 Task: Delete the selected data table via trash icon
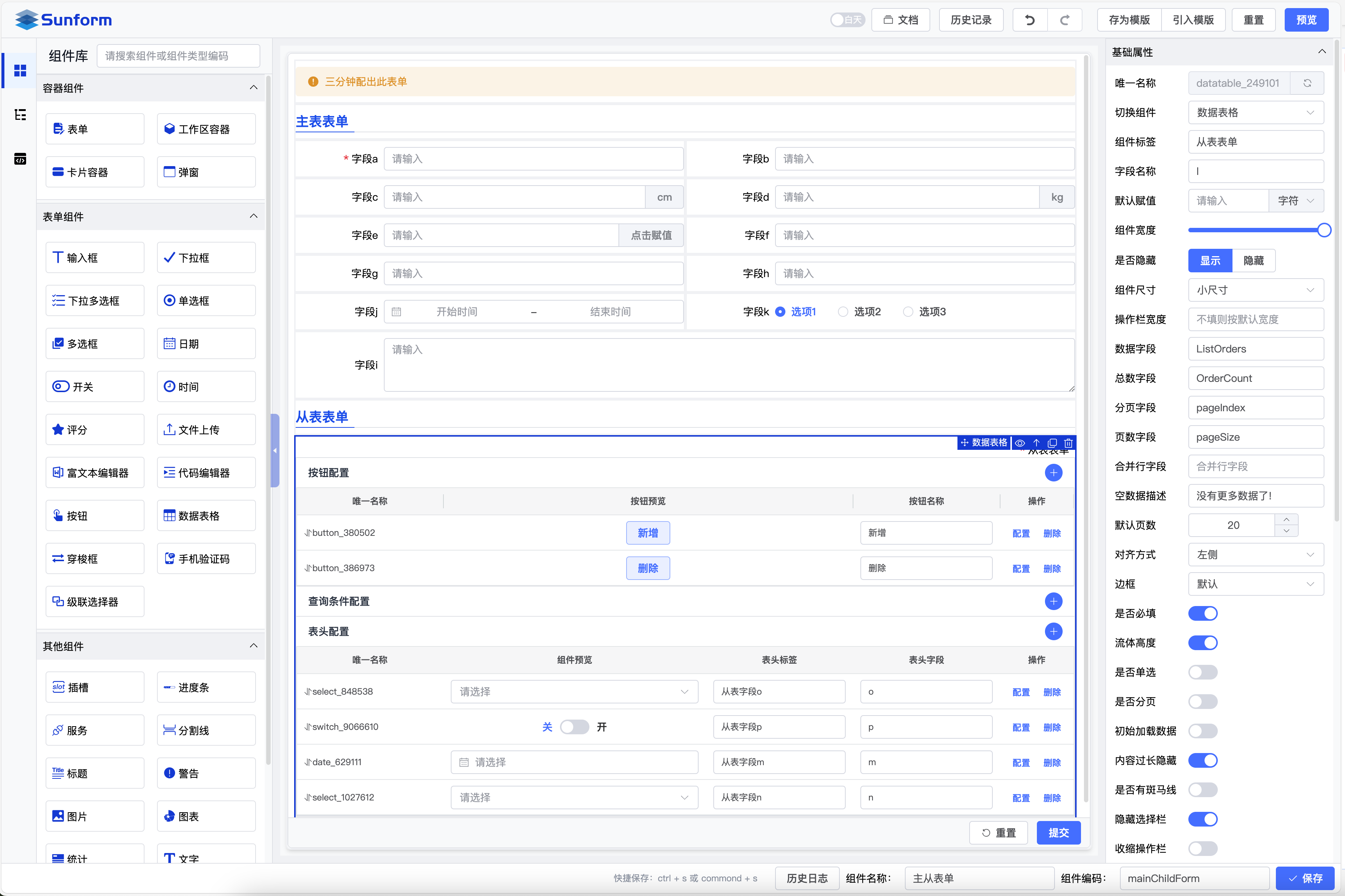coord(1068,443)
